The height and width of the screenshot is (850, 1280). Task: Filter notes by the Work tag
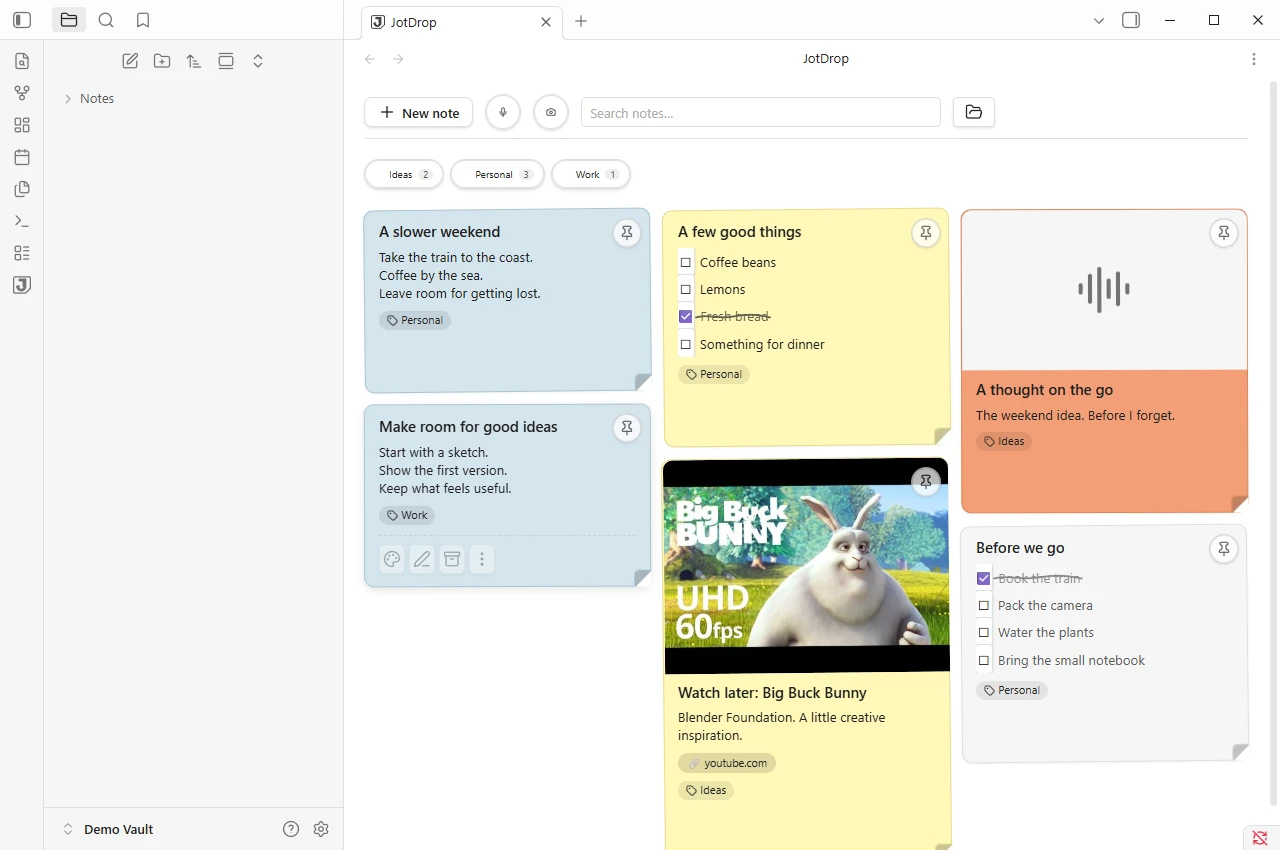click(x=591, y=174)
